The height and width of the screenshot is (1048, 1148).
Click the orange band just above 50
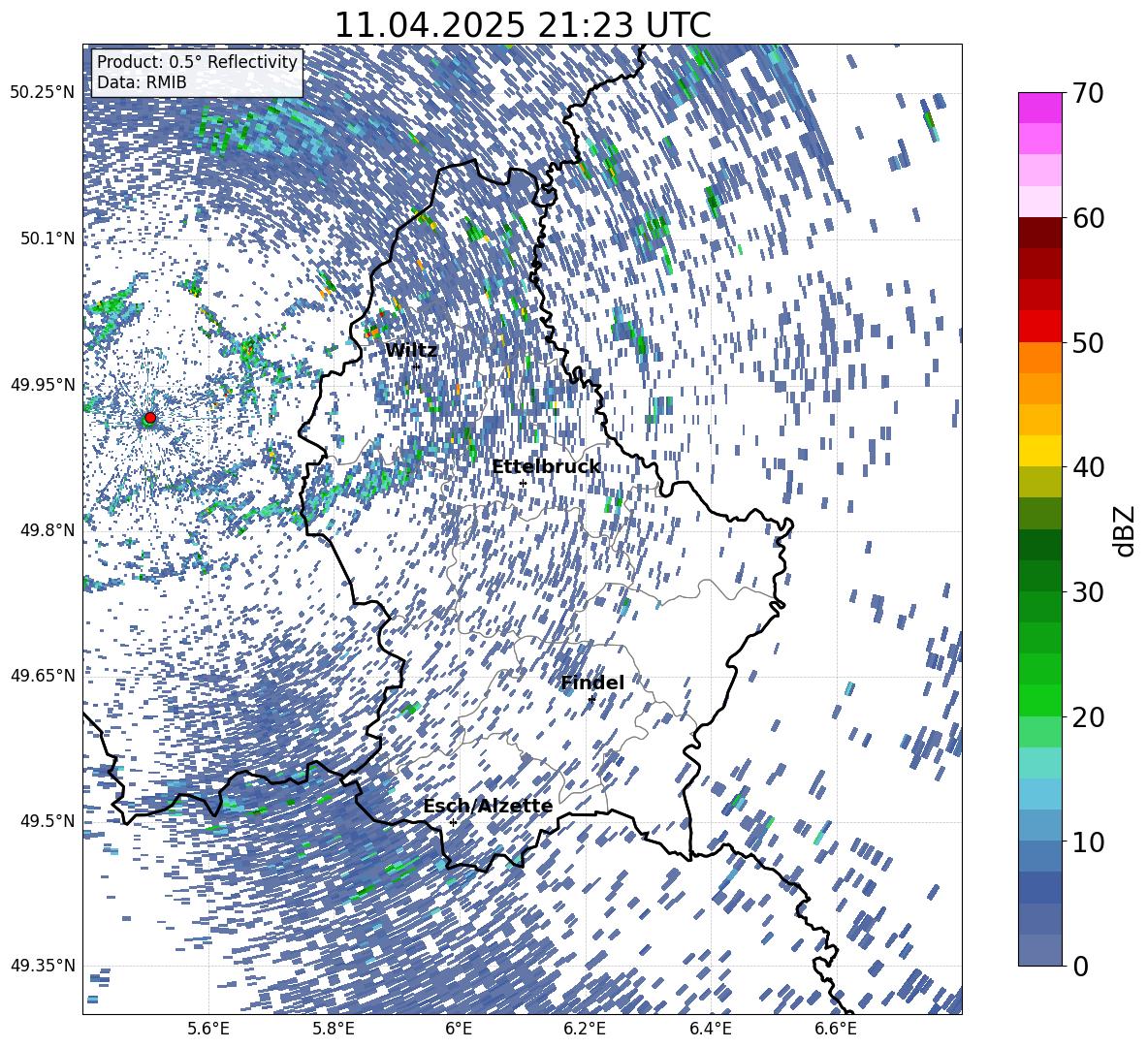tap(1039, 357)
